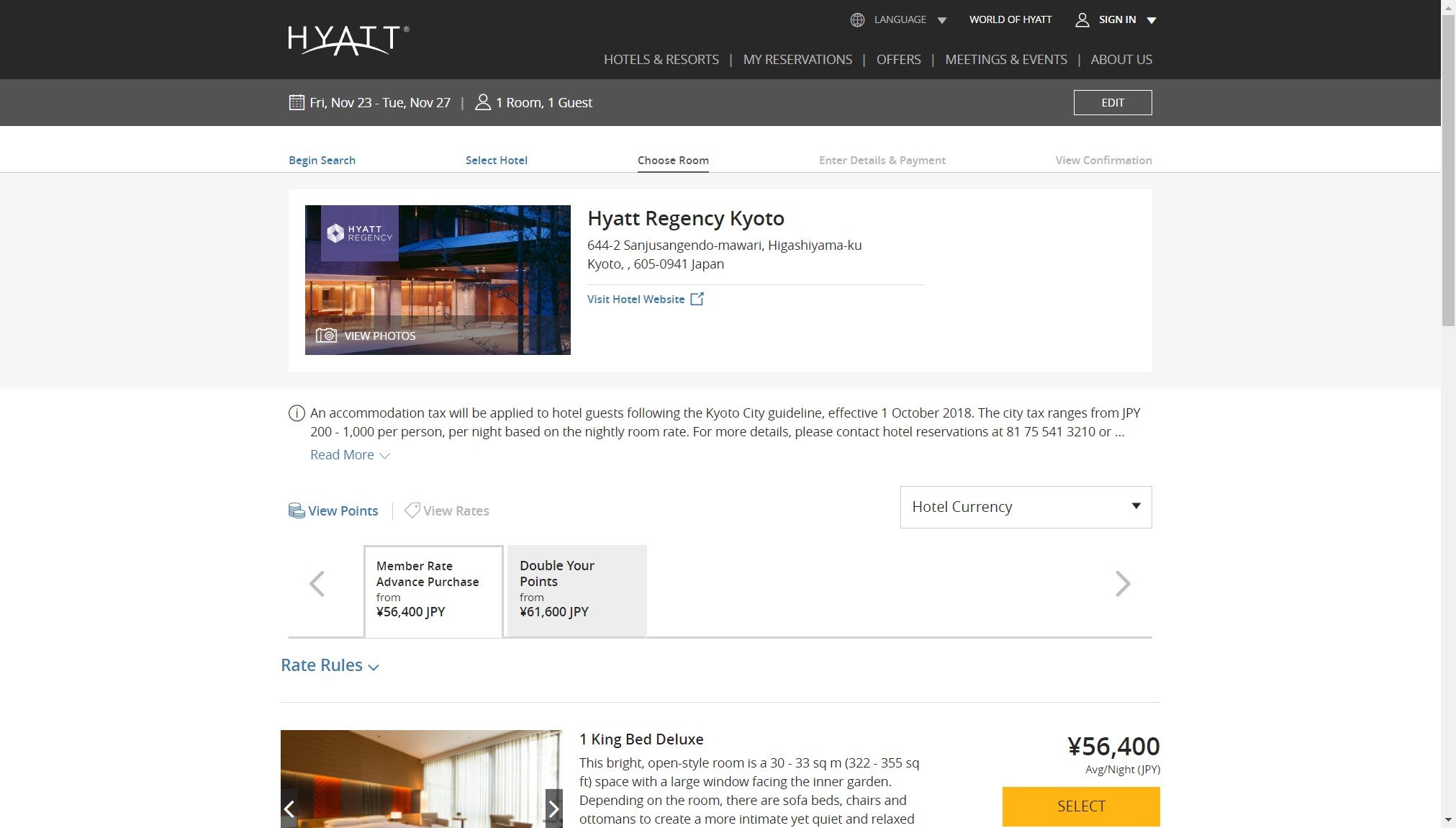
Task: Go to previous room photo
Action: 289,809
